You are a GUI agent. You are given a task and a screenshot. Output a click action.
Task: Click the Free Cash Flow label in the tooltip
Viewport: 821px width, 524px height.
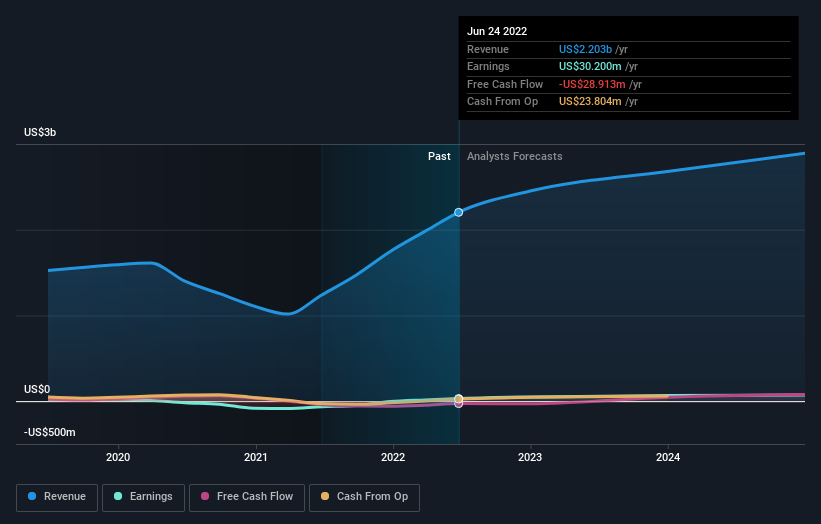(505, 84)
